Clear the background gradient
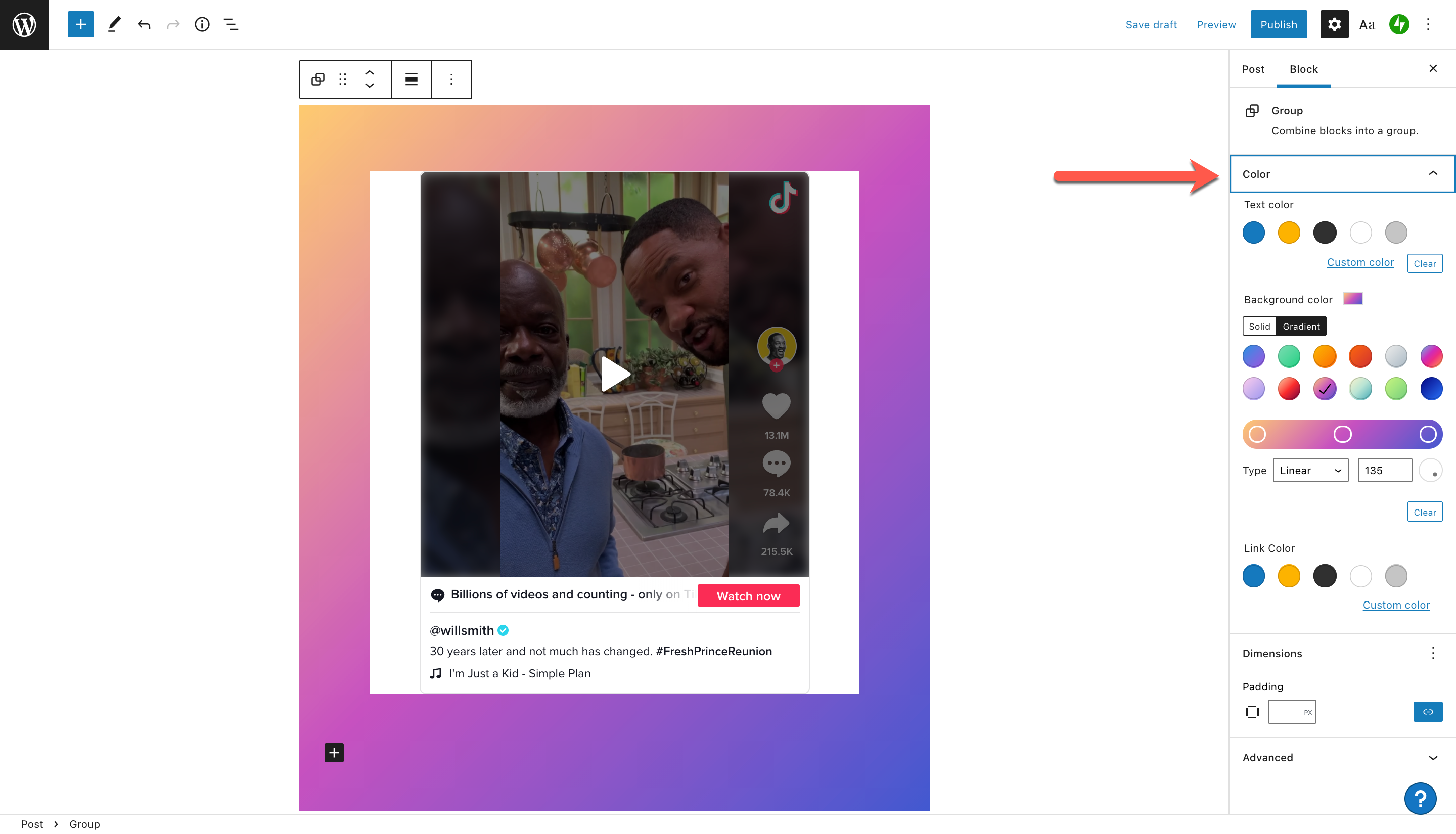Image resolution: width=1456 pixels, height=834 pixels. pos(1425,512)
